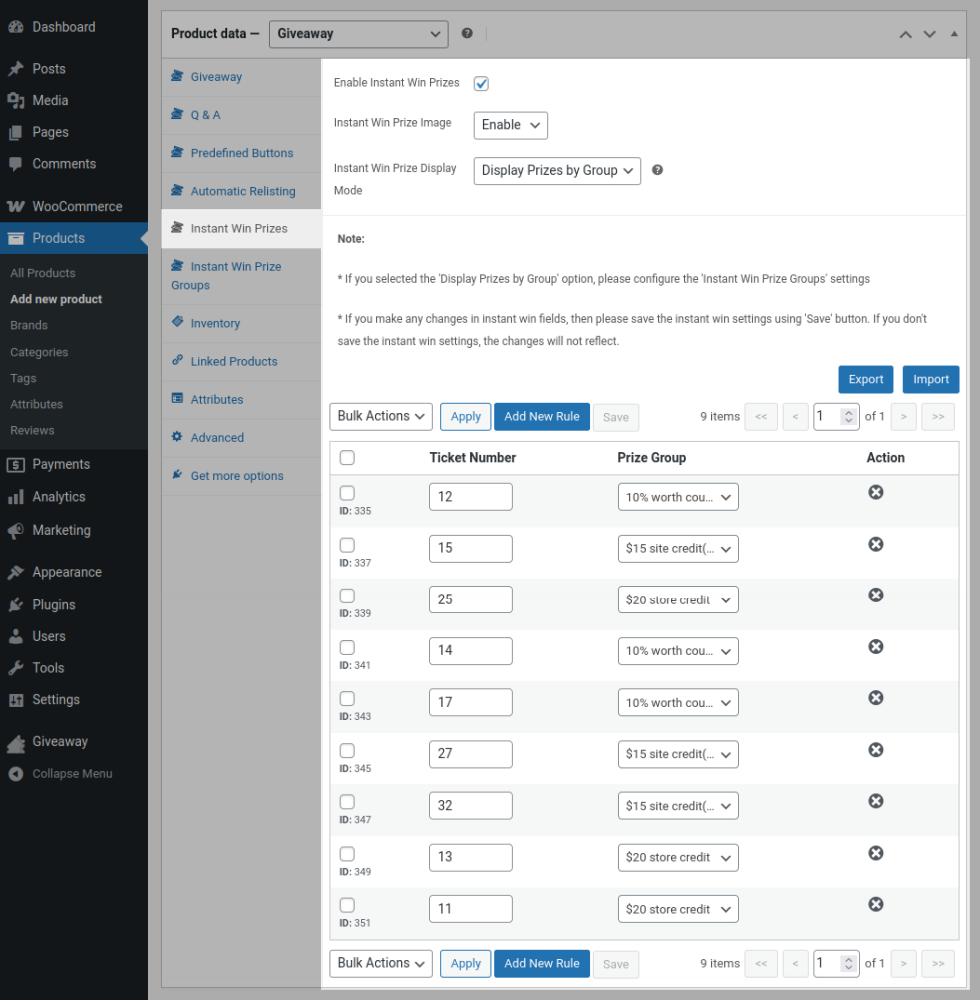Click help icon beside Display Mode dropdown

[x=657, y=170]
